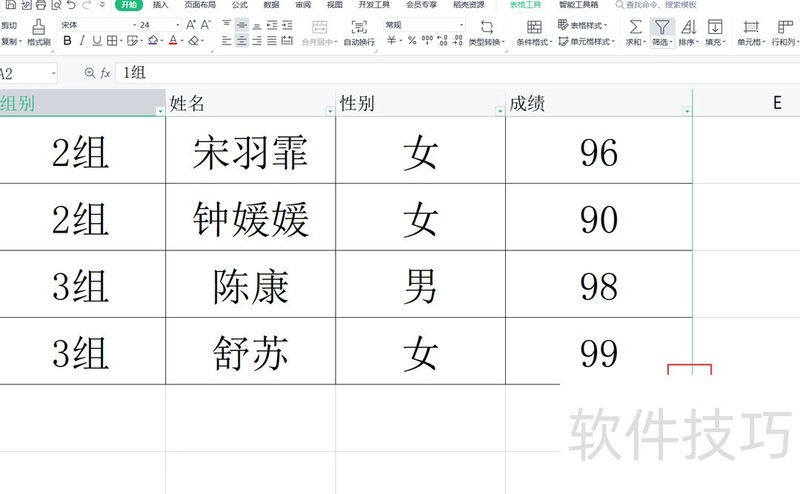Click the cell borders icon
This screenshot has width=800, height=494.
pyautogui.click(x=112, y=40)
